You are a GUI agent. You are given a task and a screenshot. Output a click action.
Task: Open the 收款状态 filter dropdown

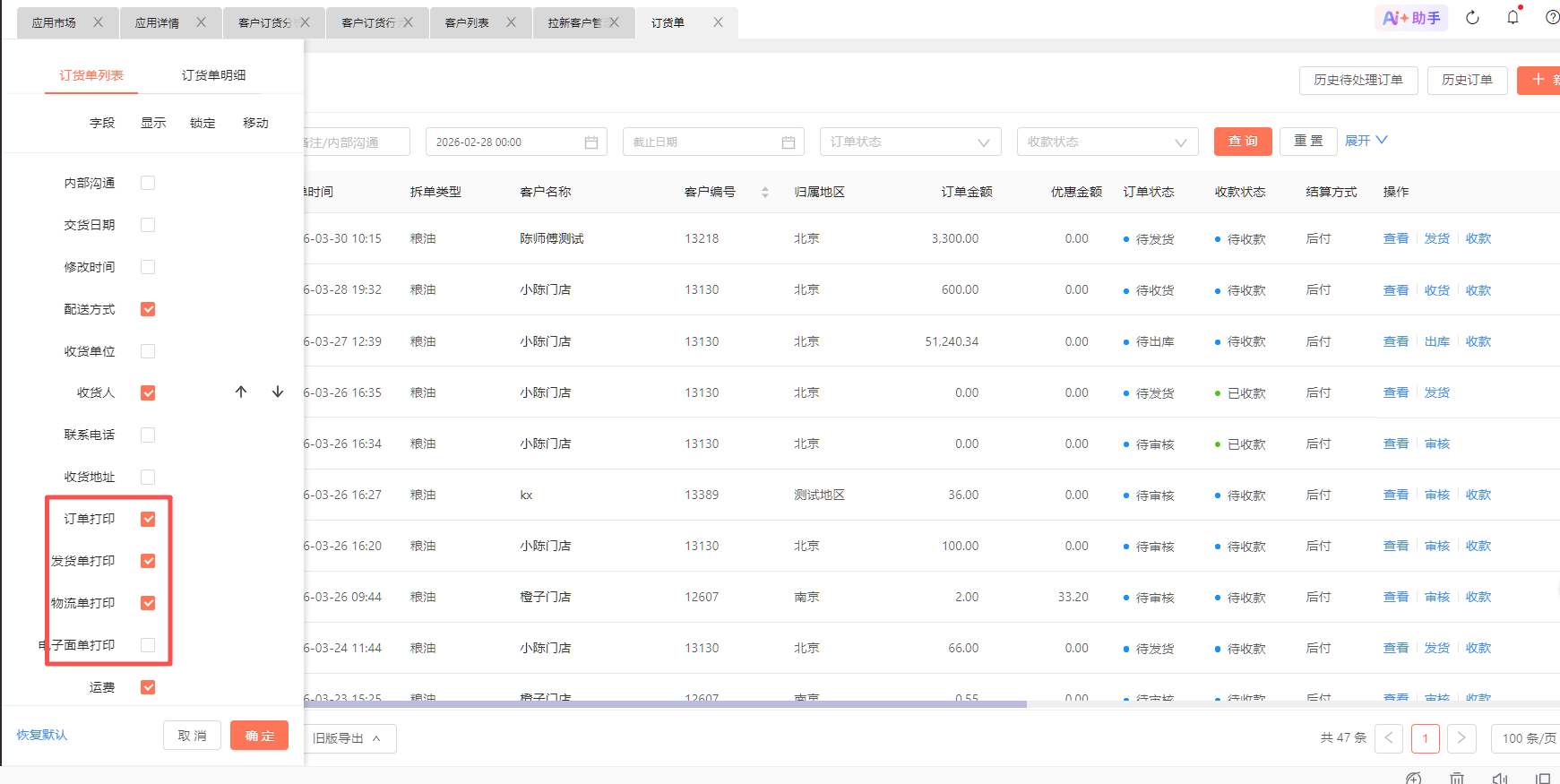tap(1108, 142)
